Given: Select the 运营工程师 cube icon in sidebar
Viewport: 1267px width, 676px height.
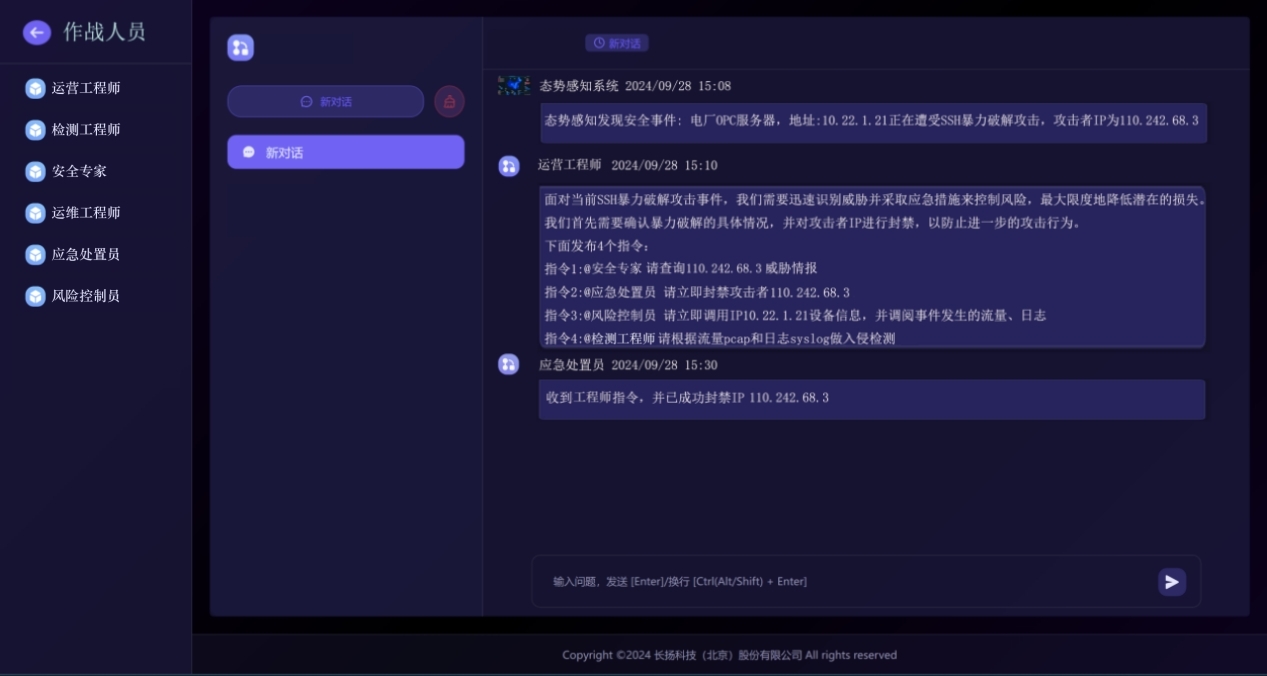Looking at the screenshot, I should pos(33,88).
